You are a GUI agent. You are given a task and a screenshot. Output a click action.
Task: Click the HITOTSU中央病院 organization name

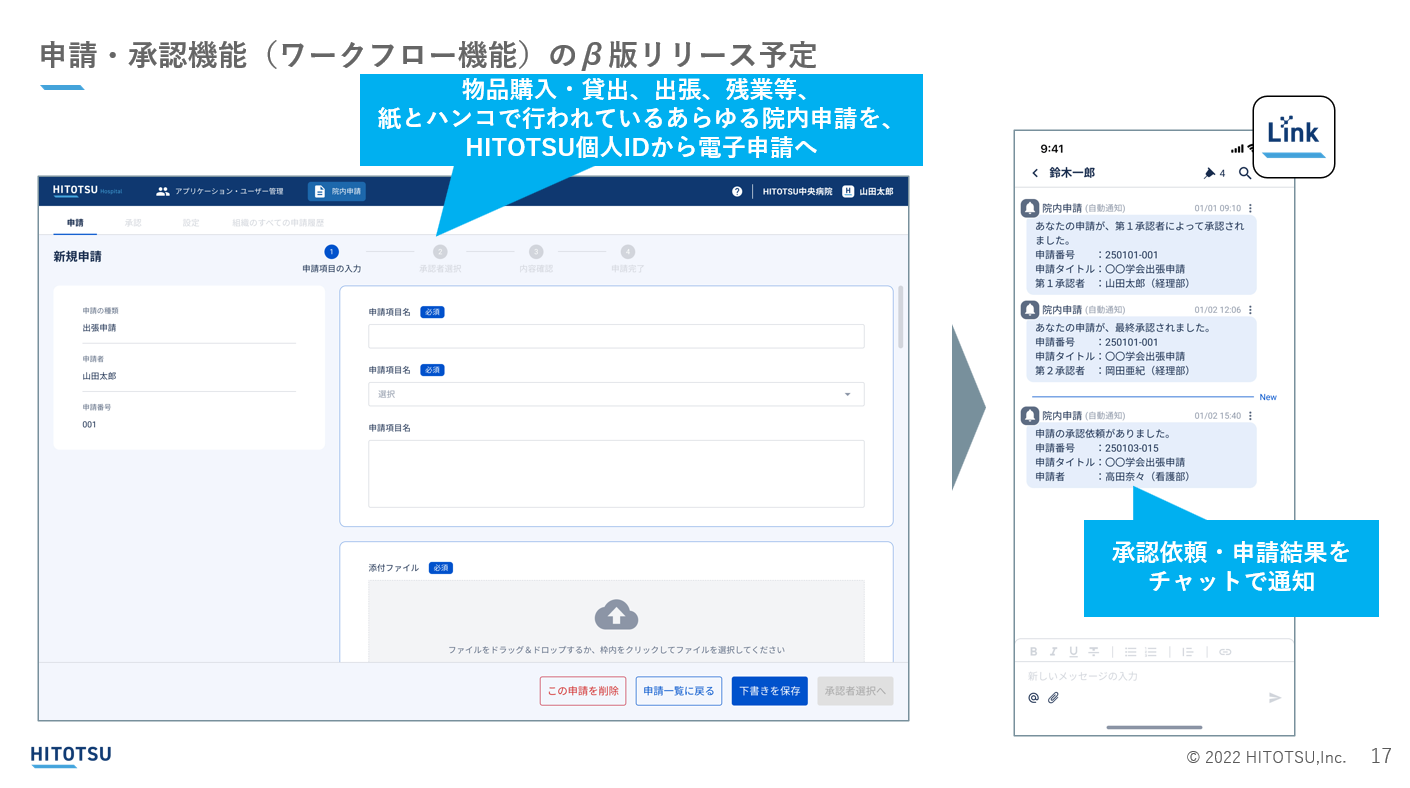[797, 191]
